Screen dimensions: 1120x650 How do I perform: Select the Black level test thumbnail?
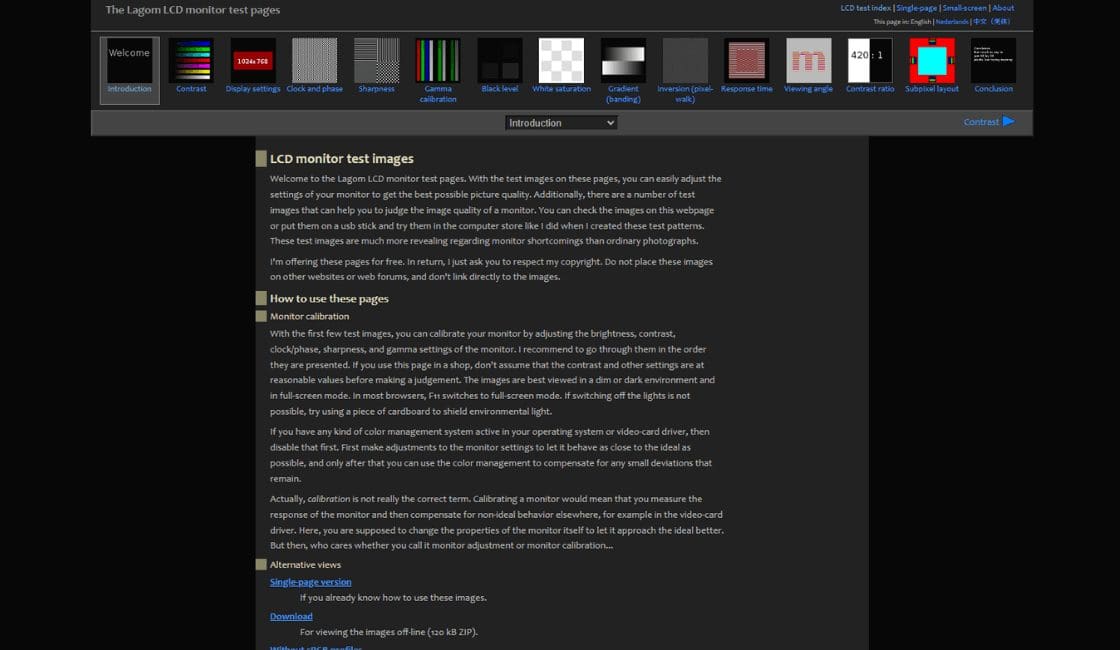[x=500, y=61]
